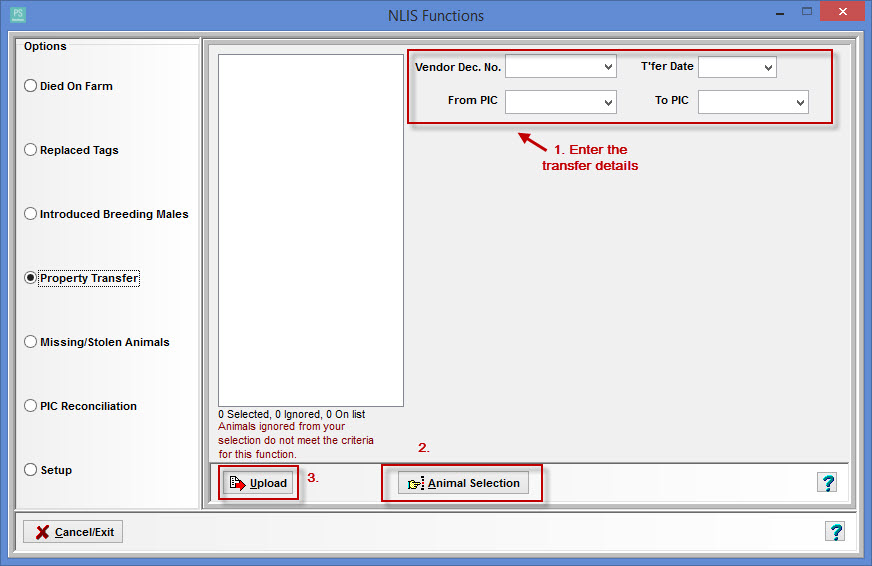Maximize the NLIS Functions window
Viewport: 872px width, 566px height.
pyautogui.click(x=807, y=12)
